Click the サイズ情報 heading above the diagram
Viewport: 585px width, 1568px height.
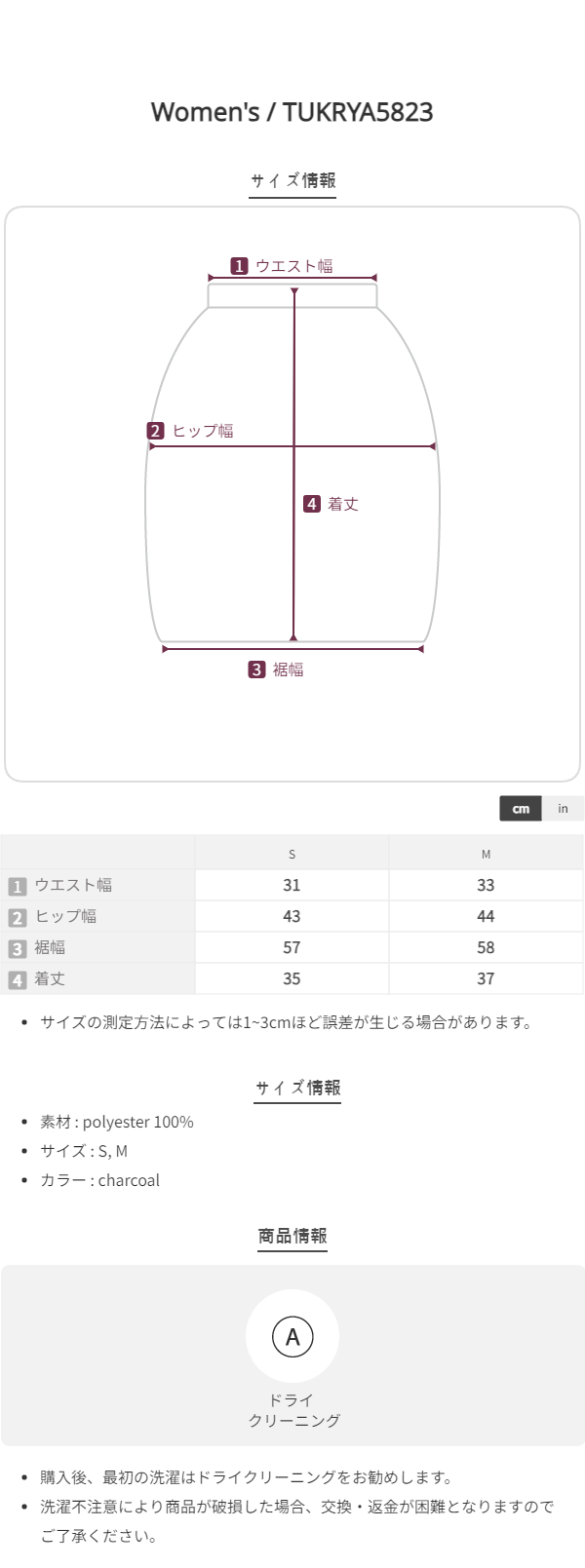(292, 180)
